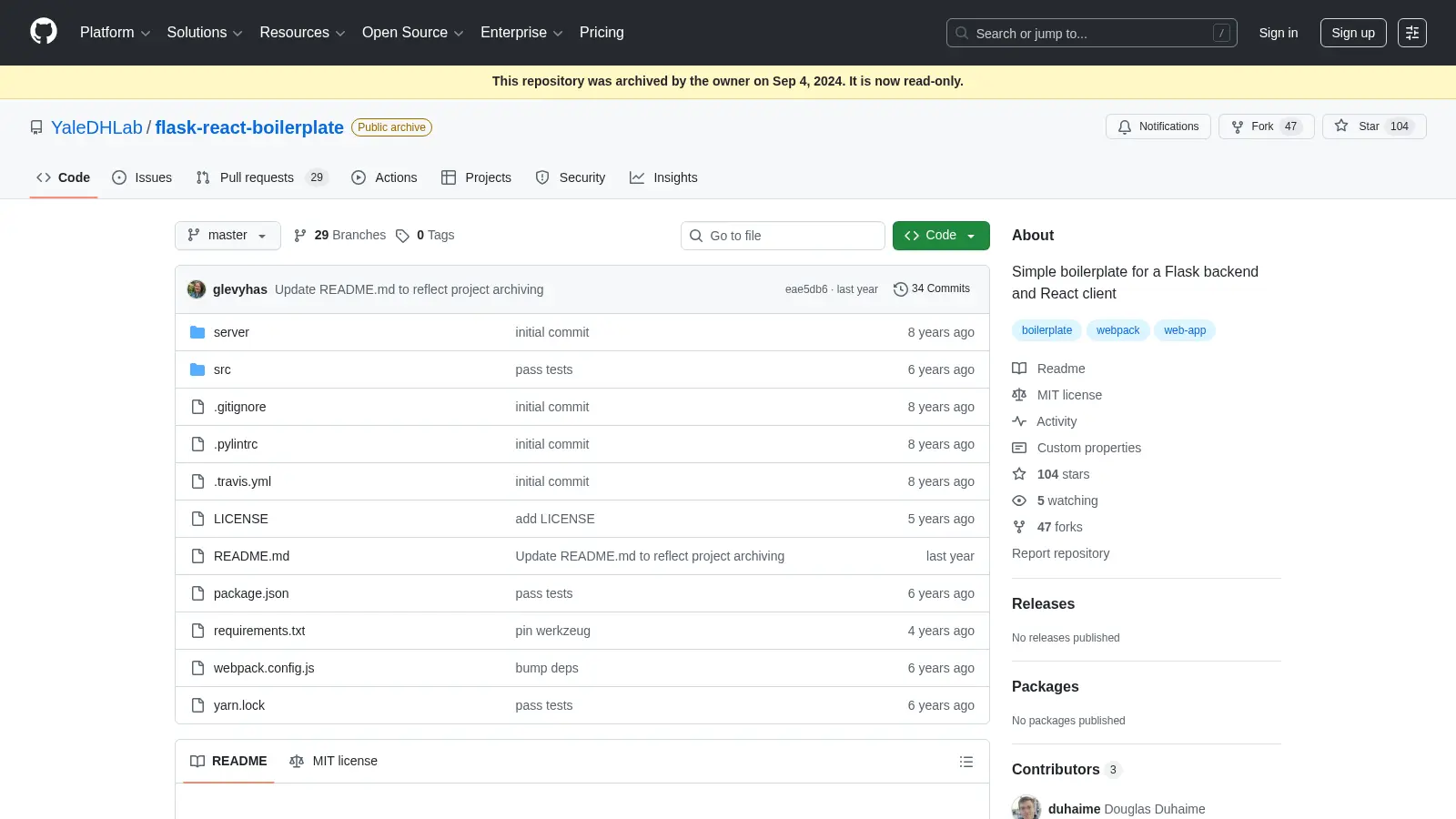
Task: Expand the Enterprise menu
Action: click(x=521, y=33)
